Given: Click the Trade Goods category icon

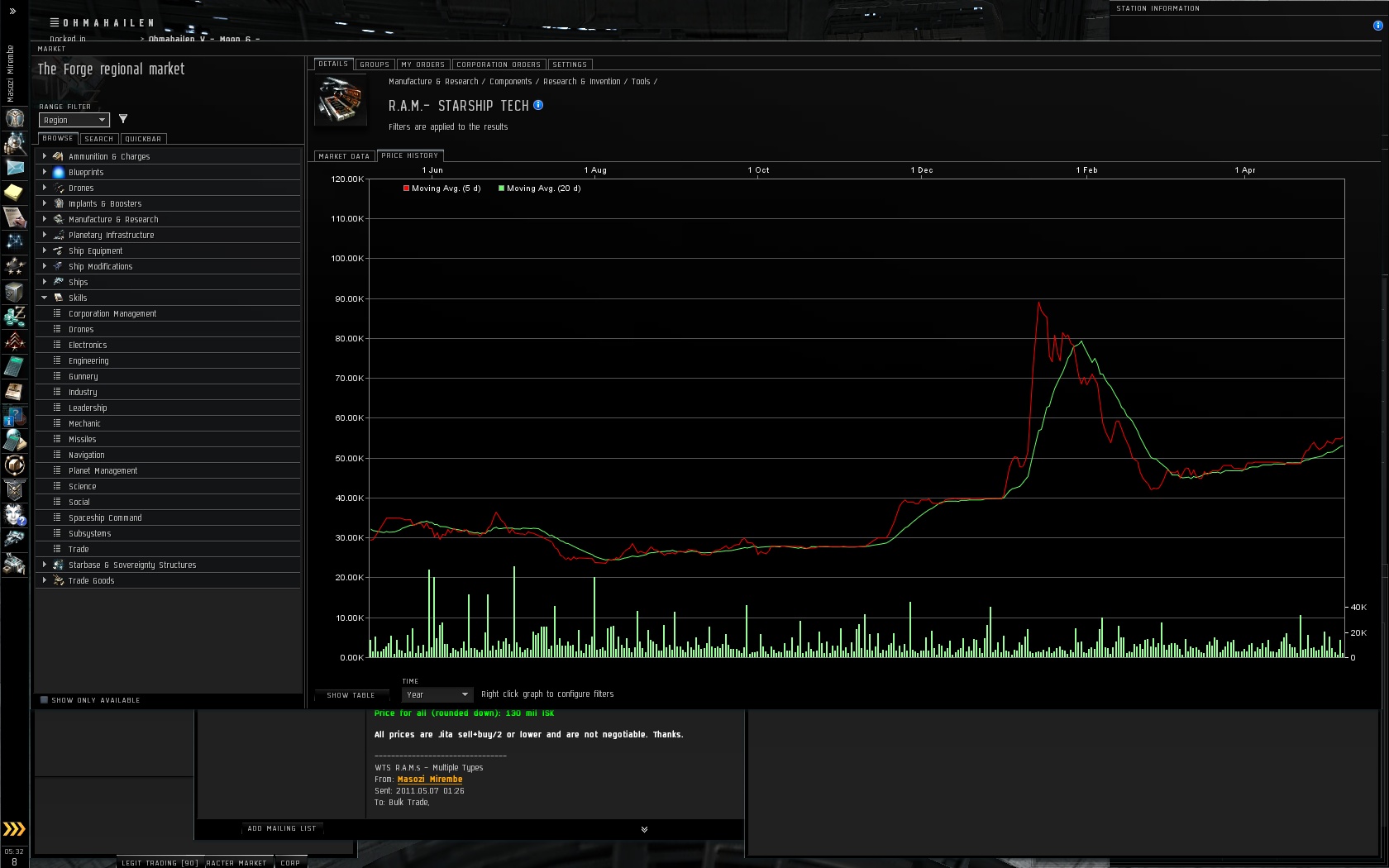Looking at the screenshot, I should pyautogui.click(x=59, y=580).
